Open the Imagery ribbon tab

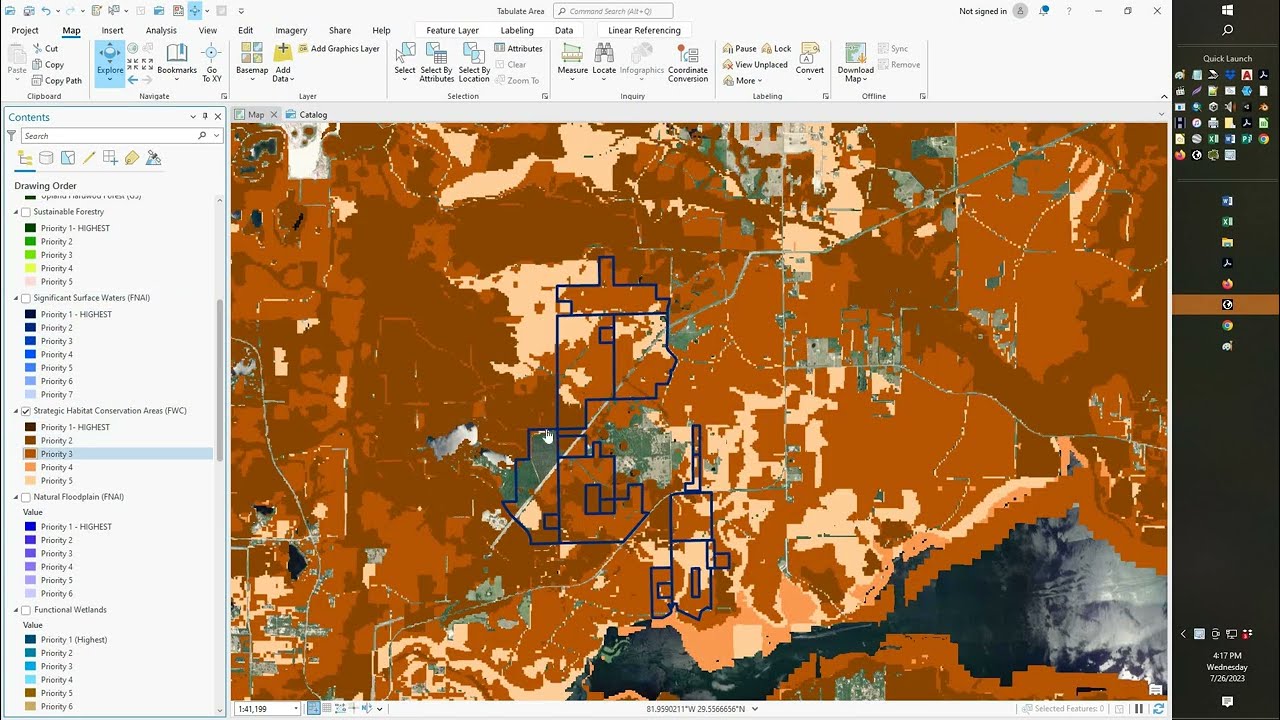click(x=291, y=30)
